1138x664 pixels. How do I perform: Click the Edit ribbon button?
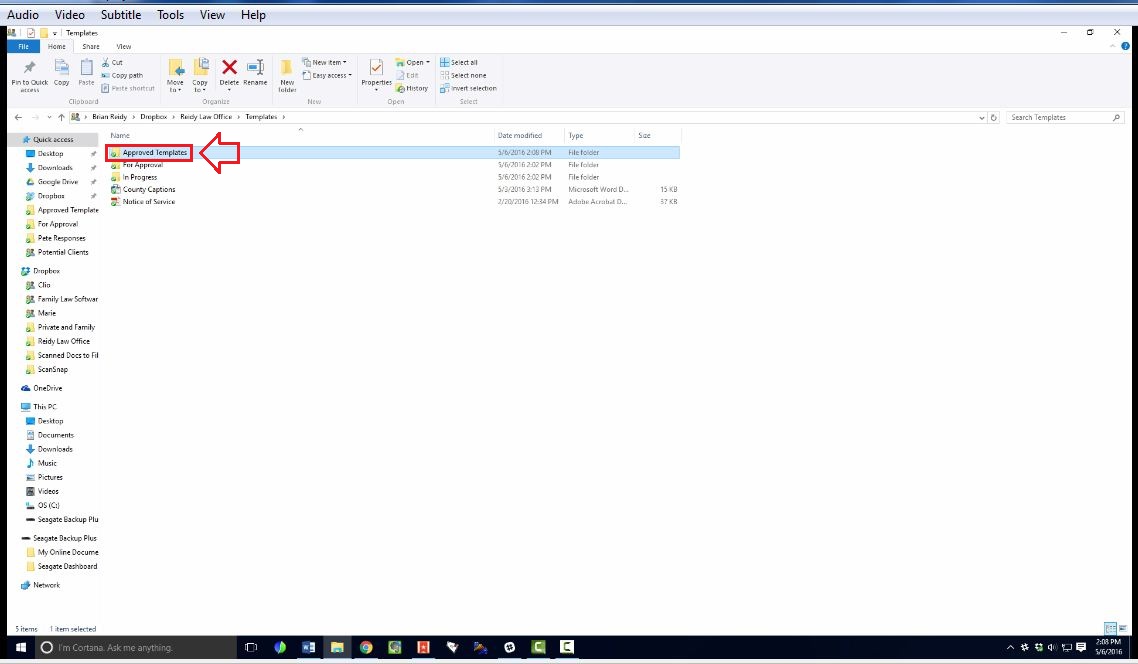tap(407, 75)
